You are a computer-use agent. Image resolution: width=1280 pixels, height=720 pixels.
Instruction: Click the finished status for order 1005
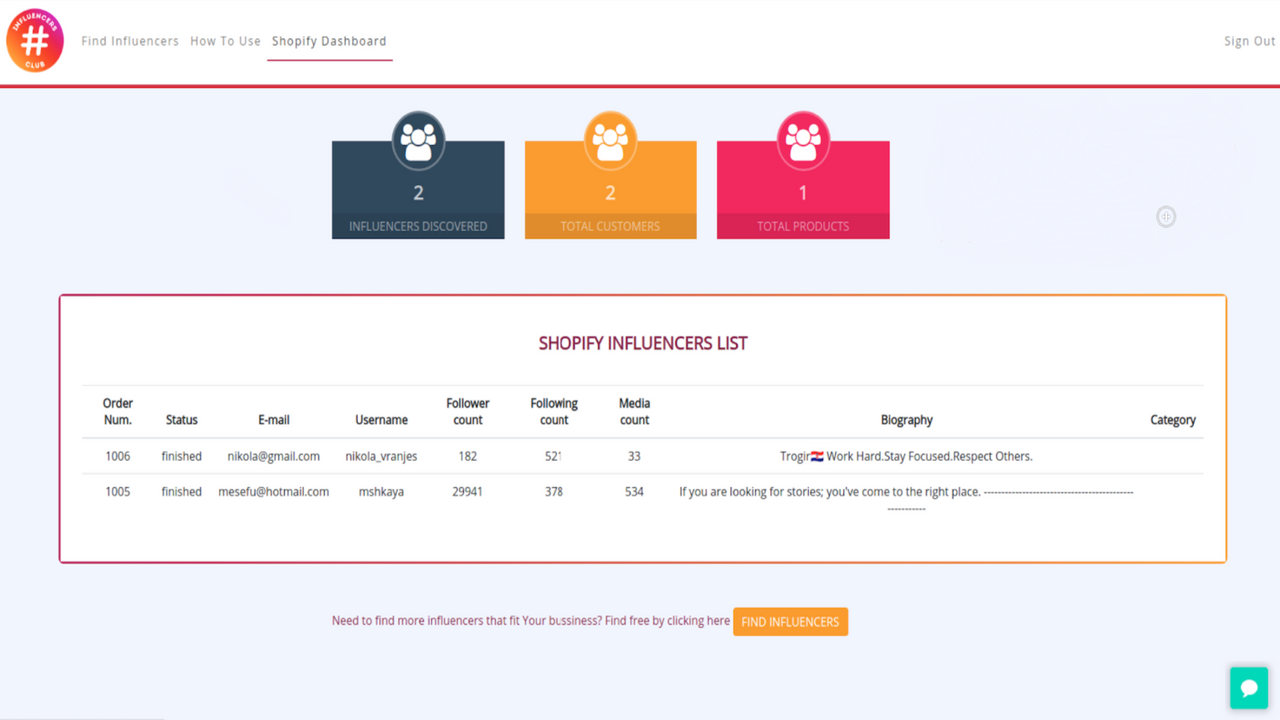tap(182, 492)
